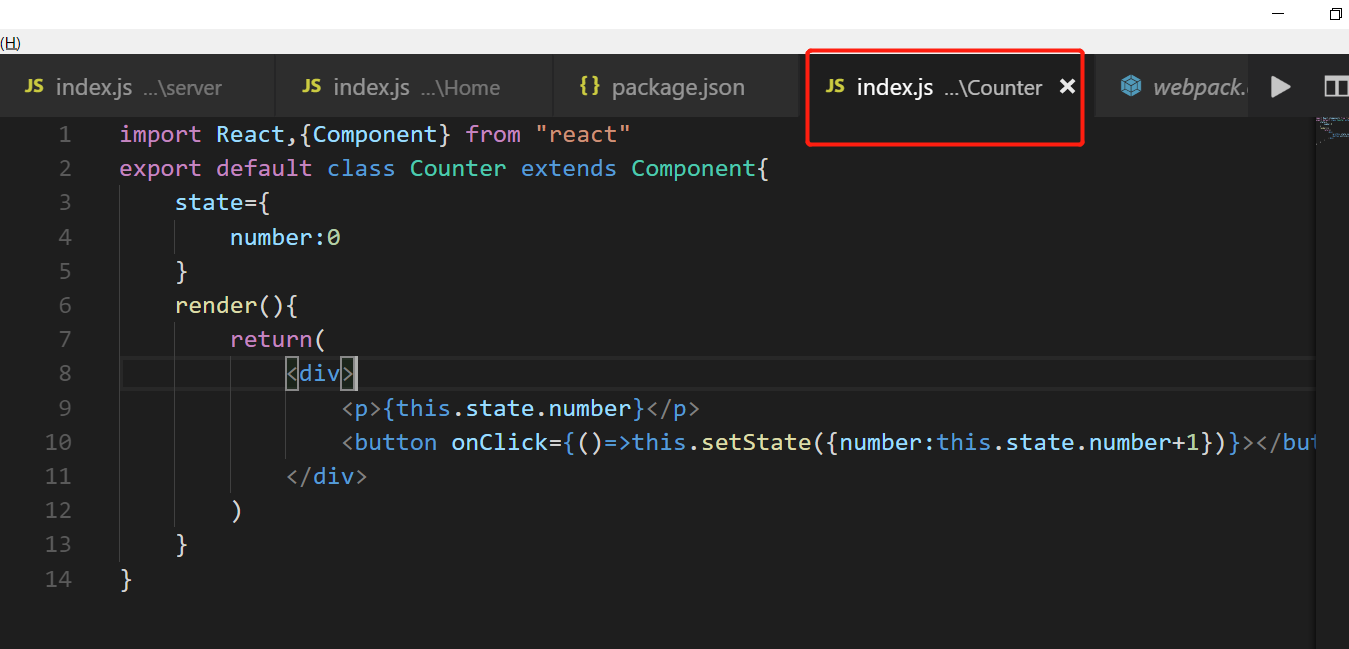This screenshot has height=649, width=1349.
Task: Click the code minimap preview
Action: [x=1331, y=129]
